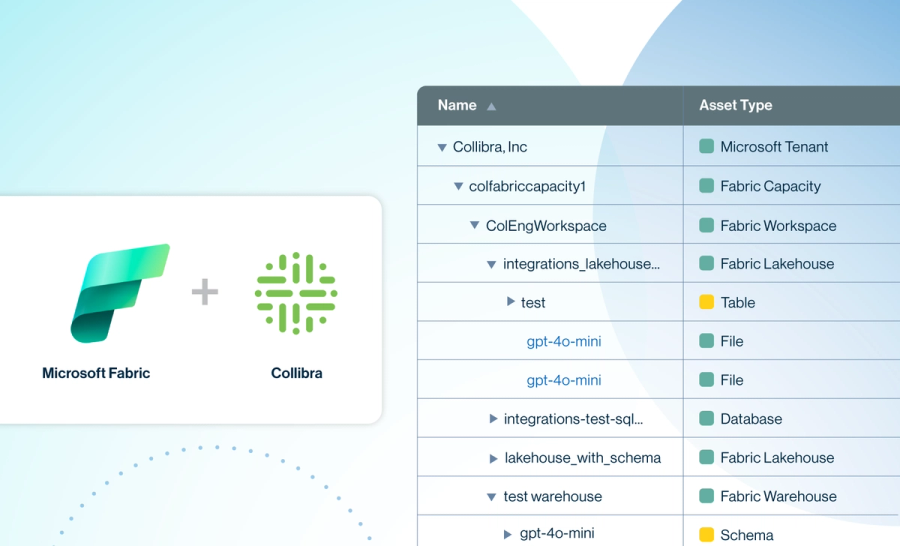
Task: Click the green icon beside Fabric Warehouse
Action: coord(707,496)
